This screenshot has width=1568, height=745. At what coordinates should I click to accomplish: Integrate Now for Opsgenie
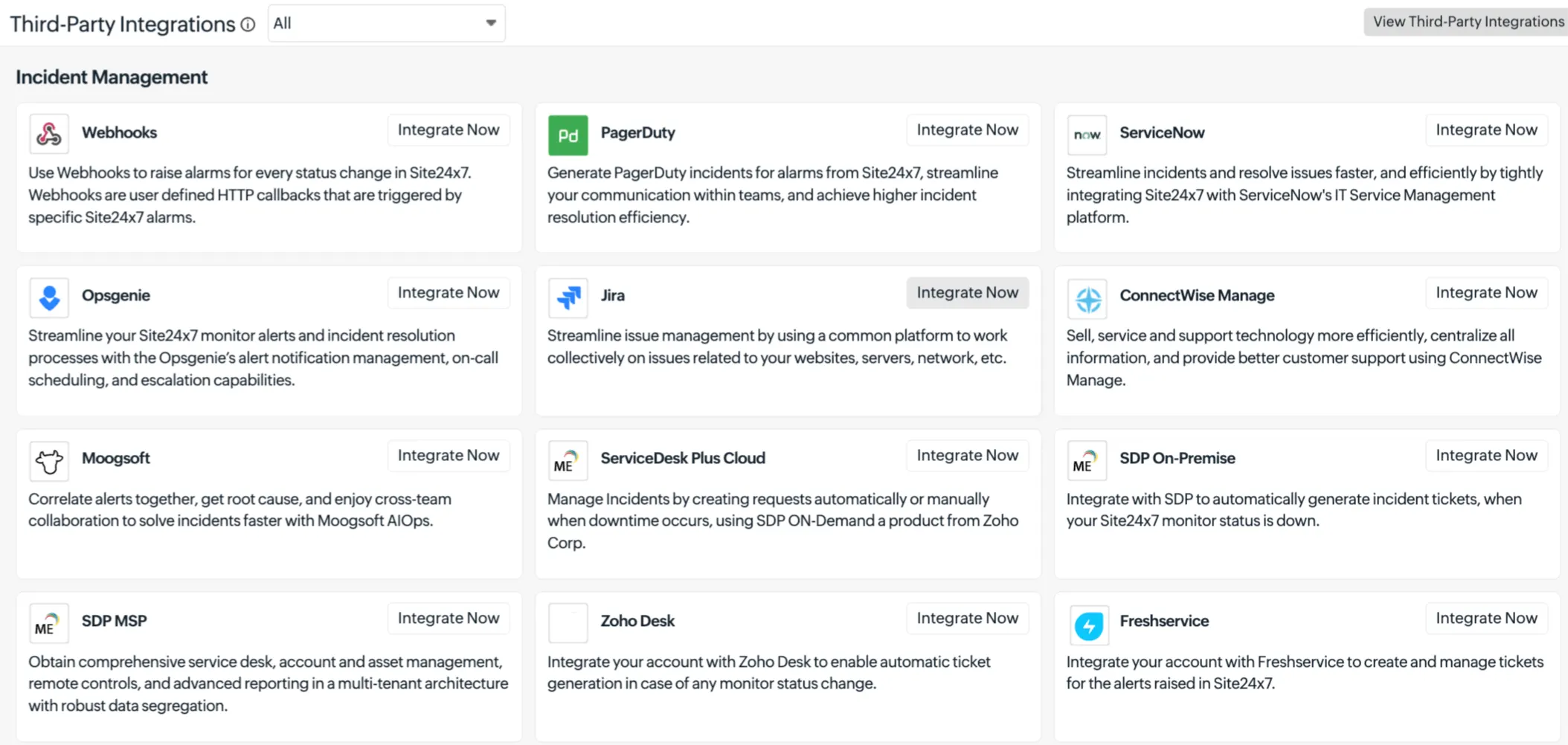pos(449,293)
